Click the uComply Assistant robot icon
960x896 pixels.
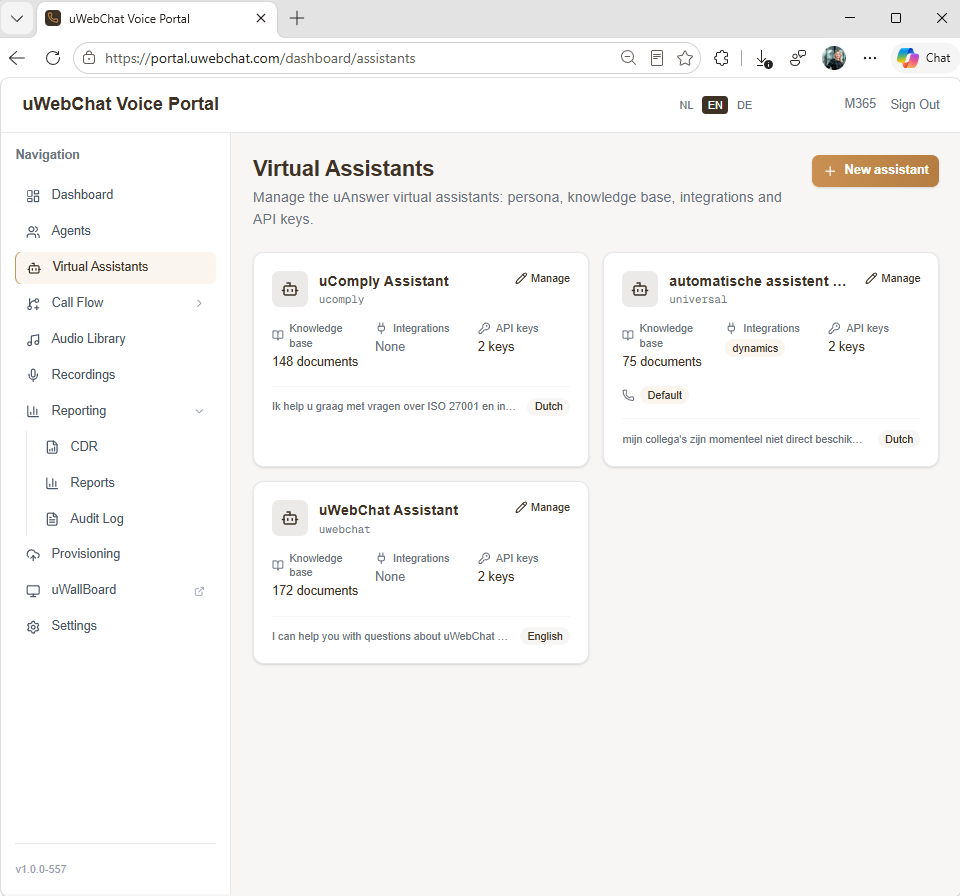[x=290, y=289]
